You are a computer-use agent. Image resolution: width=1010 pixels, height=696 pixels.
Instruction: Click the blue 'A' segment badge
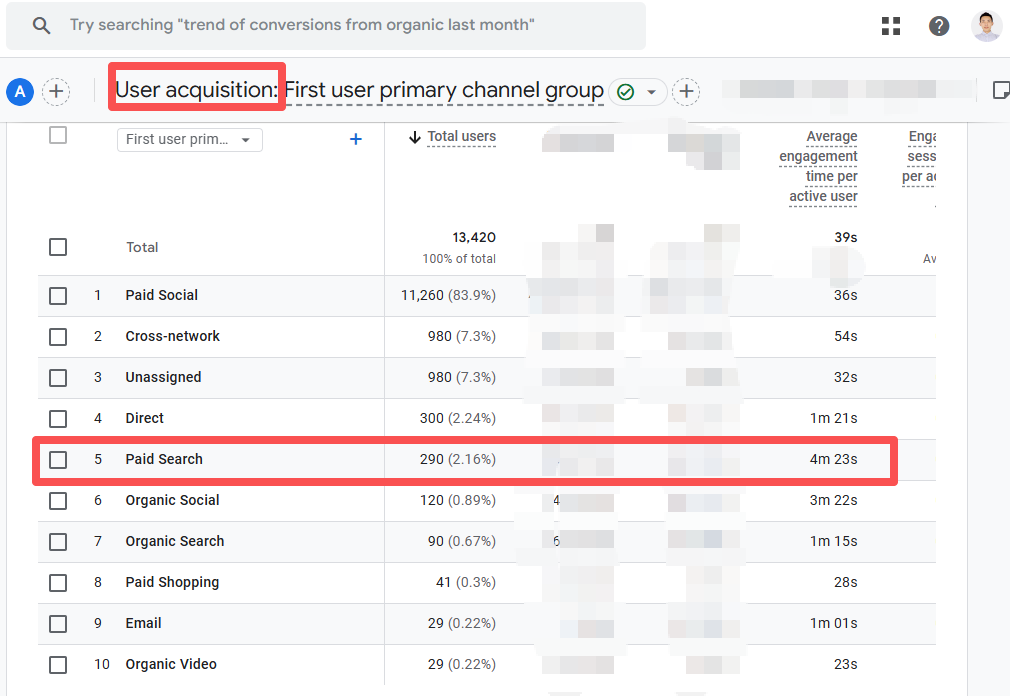pyautogui.click(x=20, y=92)
